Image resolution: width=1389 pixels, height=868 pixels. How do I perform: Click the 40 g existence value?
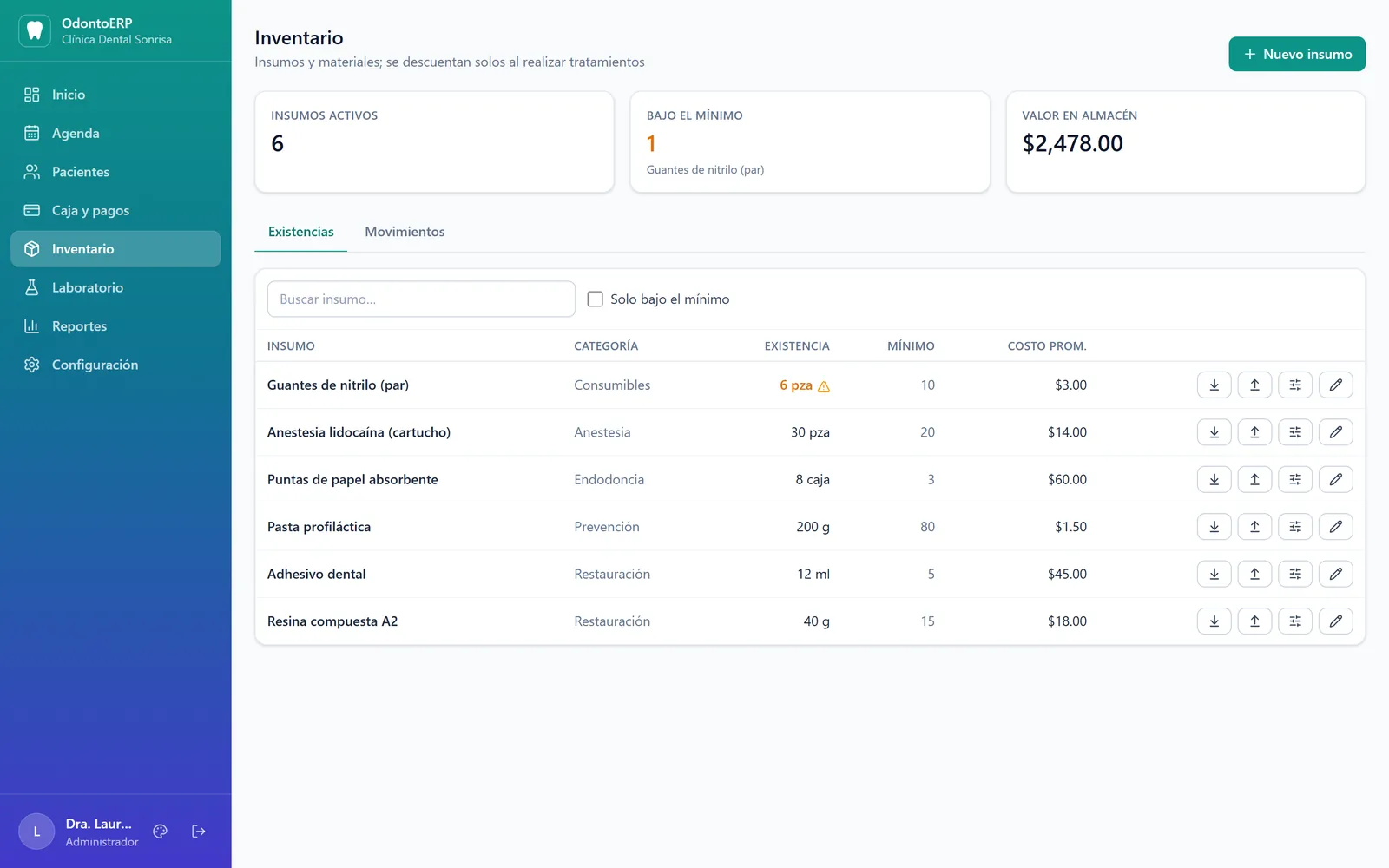816,621
